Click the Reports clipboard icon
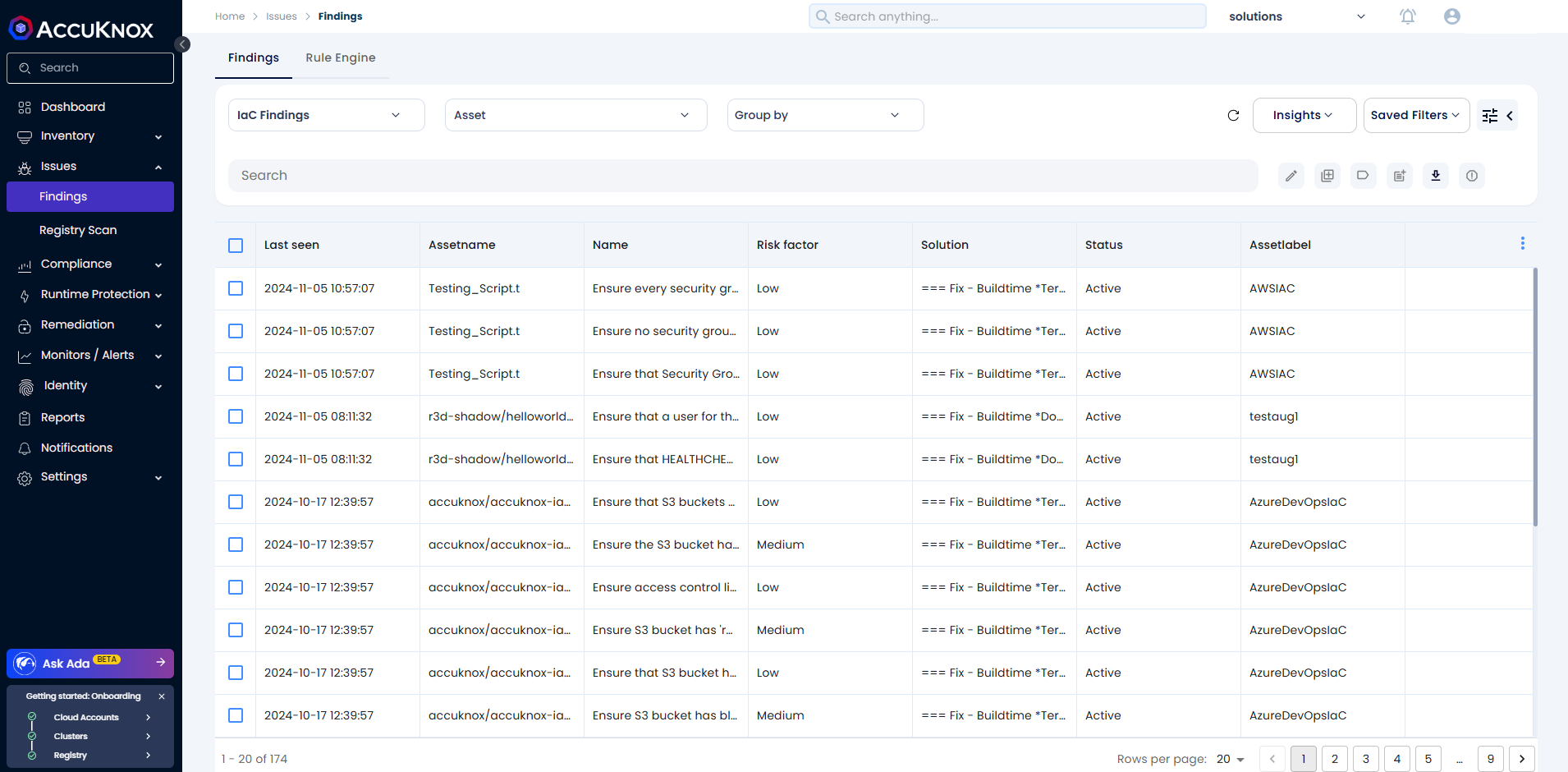1568x772 pixels. tap(25, 418)
